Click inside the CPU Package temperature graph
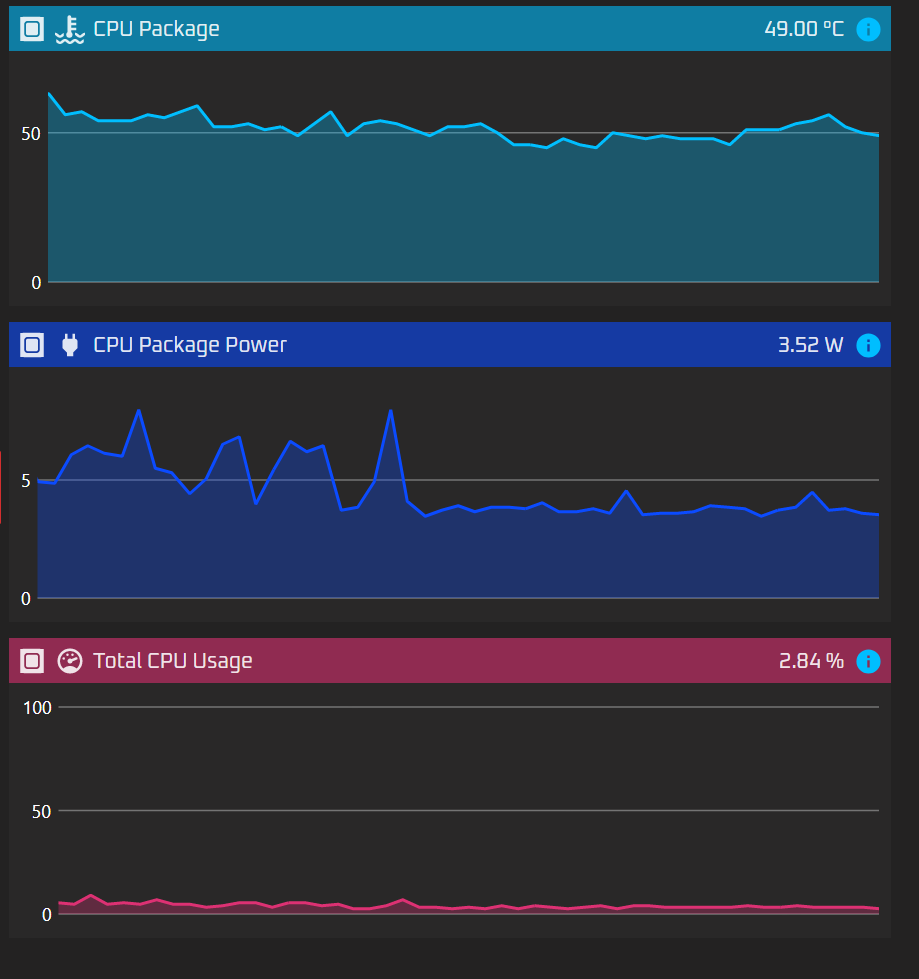919x979 pixels. pyautogui.click(x=460, y=210)
